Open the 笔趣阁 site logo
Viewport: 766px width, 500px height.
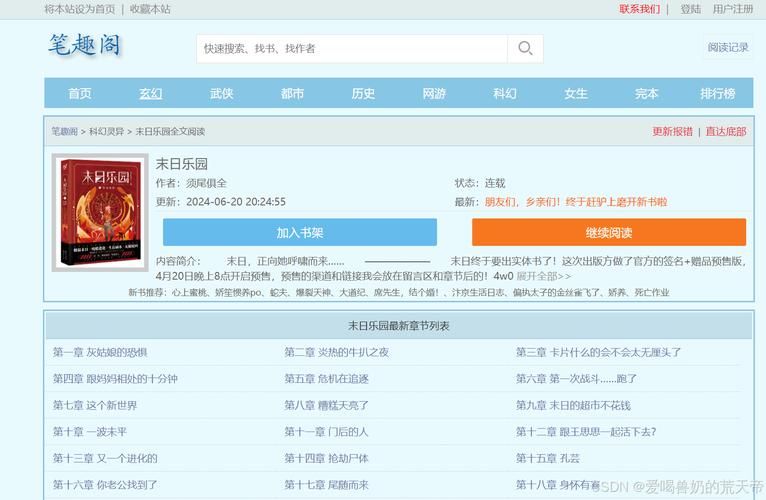pyautogui.click(x=84, y=46)
